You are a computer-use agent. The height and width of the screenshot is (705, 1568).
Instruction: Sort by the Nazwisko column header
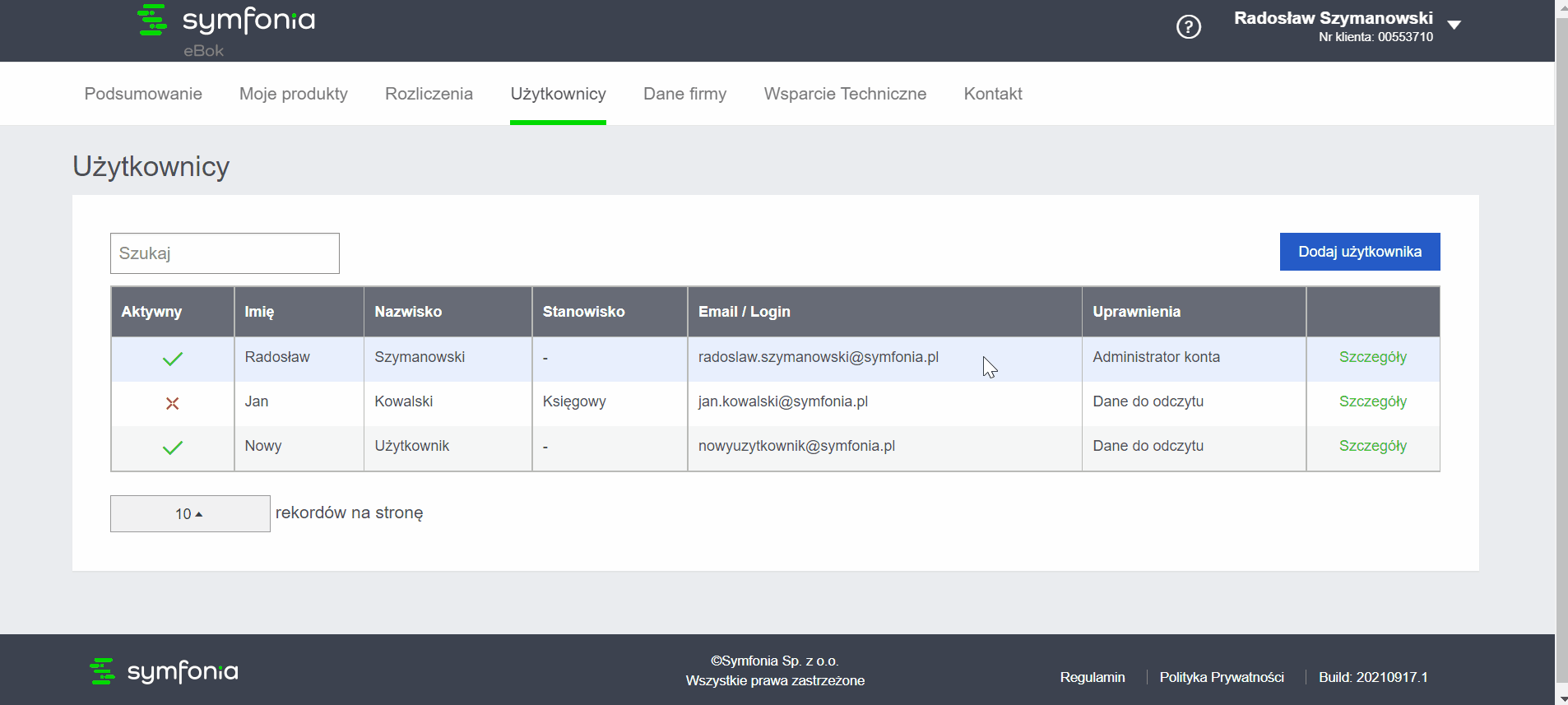click(x=408, y=312)
